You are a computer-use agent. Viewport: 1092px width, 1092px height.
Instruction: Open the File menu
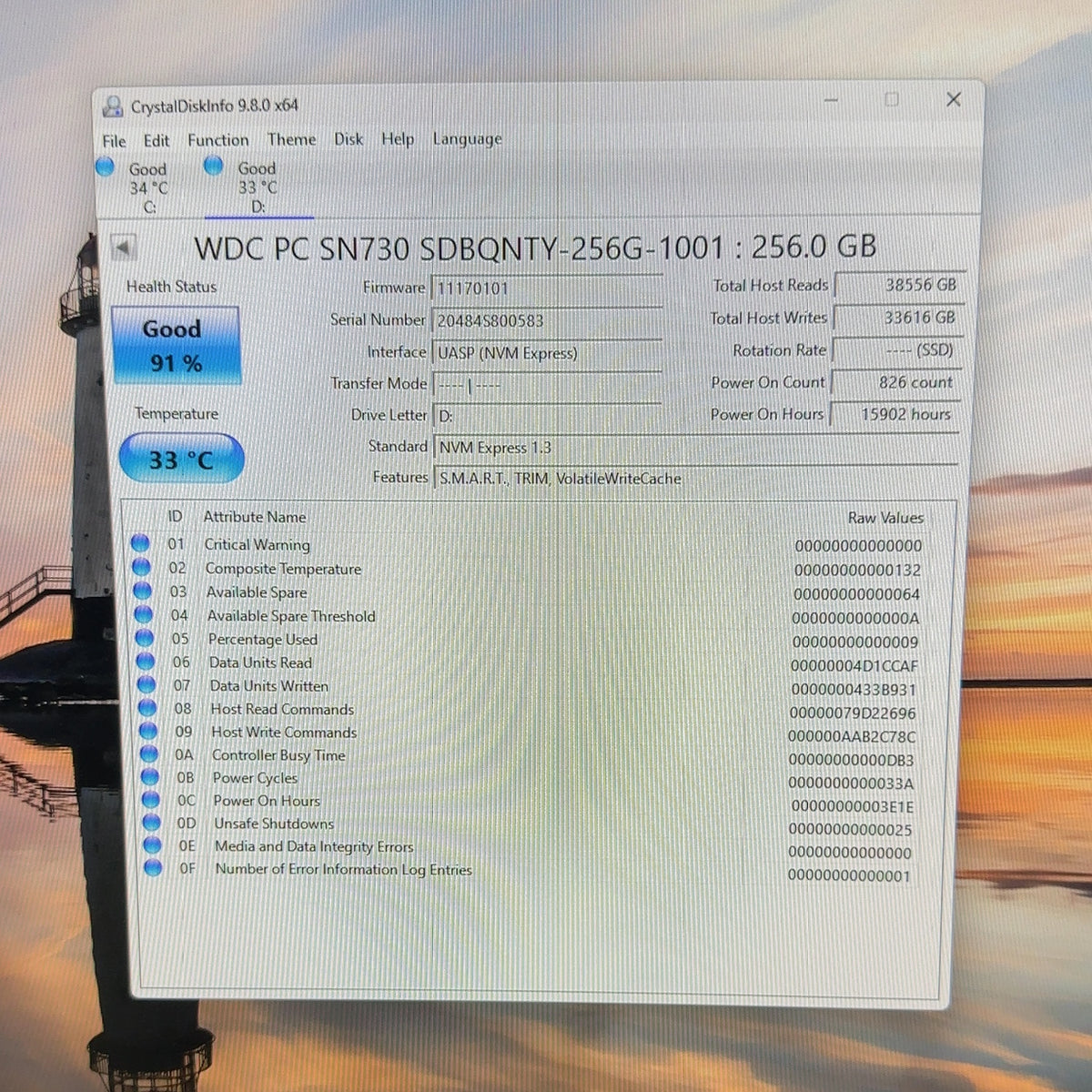pos(114,141)
